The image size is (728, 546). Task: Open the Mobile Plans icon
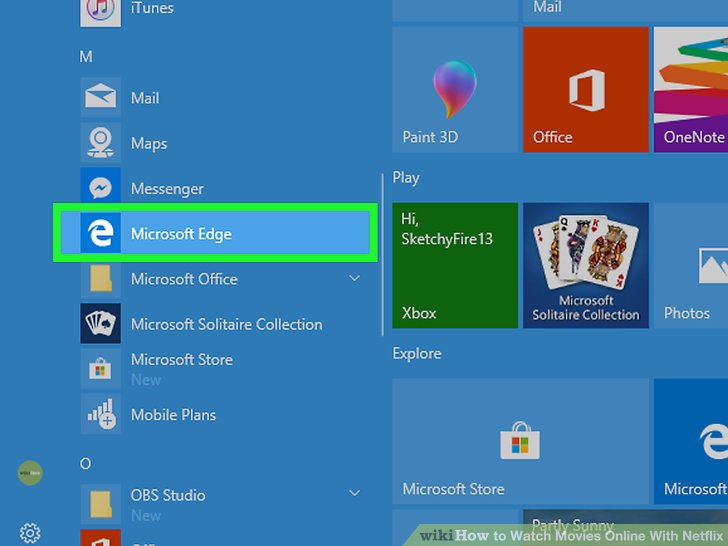point(100,414)
